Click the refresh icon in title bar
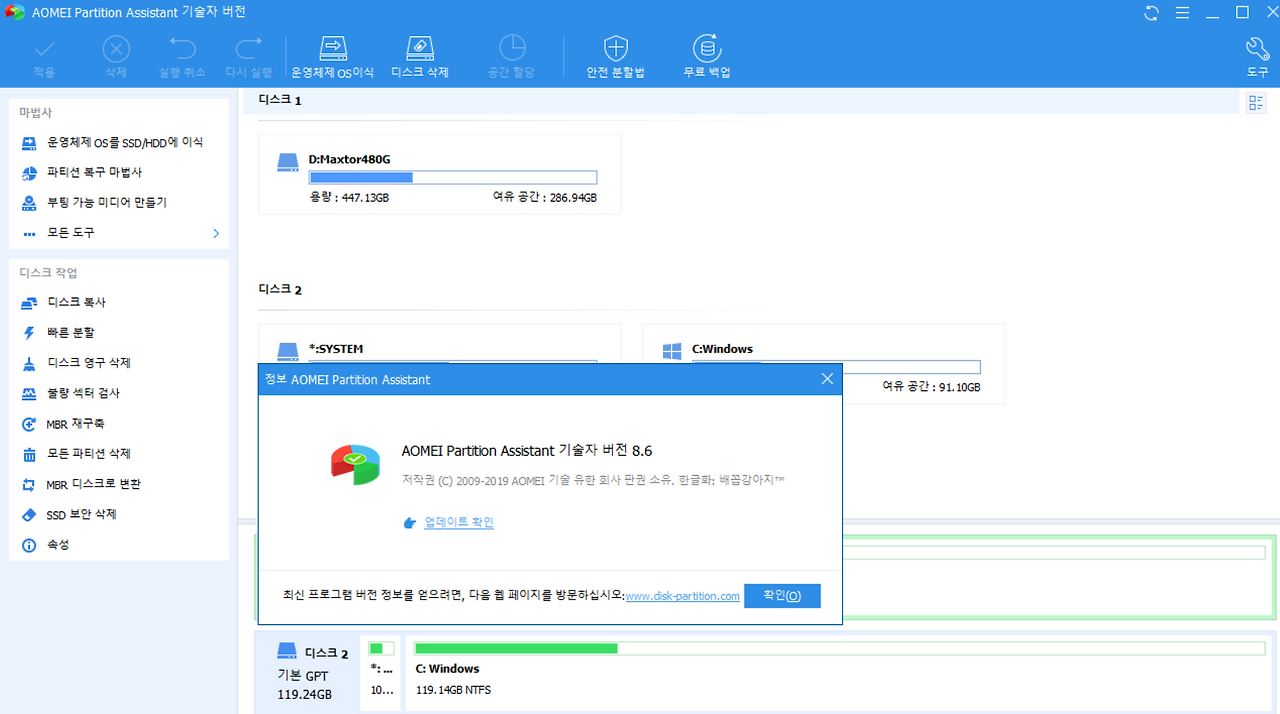The width and height of the screenshot is (1280, 714). [1152, 13]
